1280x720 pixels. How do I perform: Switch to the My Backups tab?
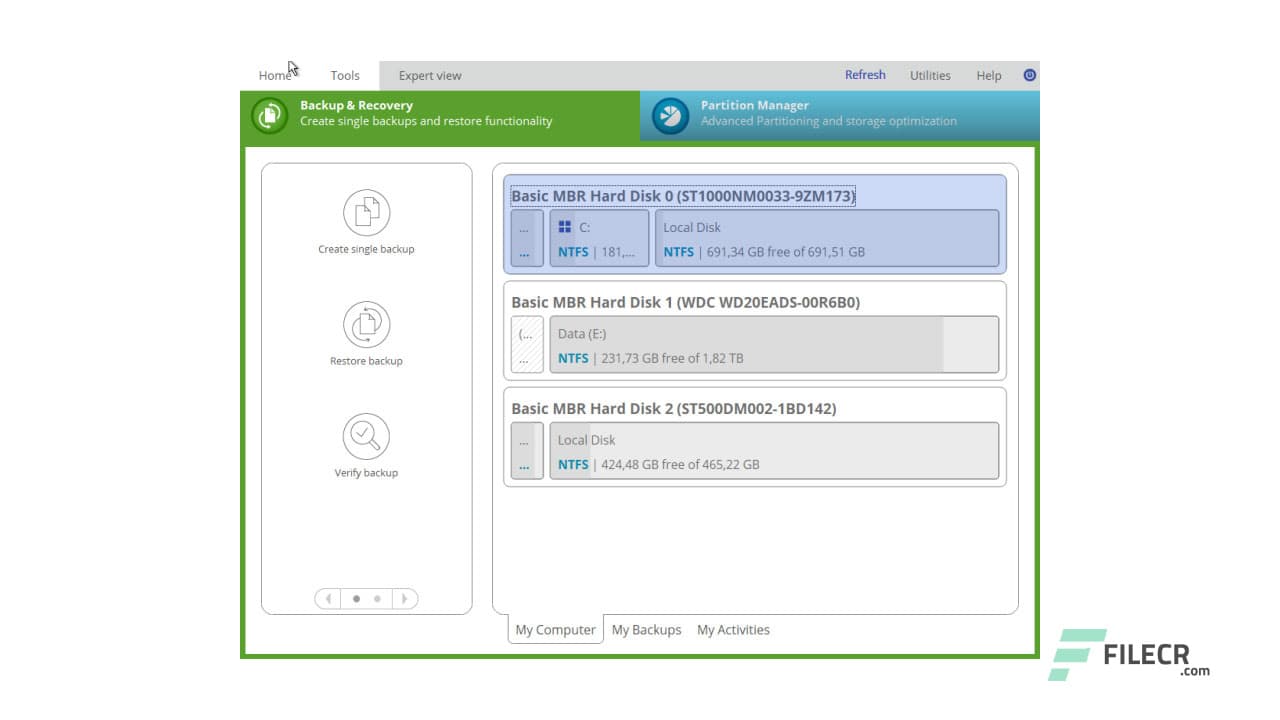point(646,629)
